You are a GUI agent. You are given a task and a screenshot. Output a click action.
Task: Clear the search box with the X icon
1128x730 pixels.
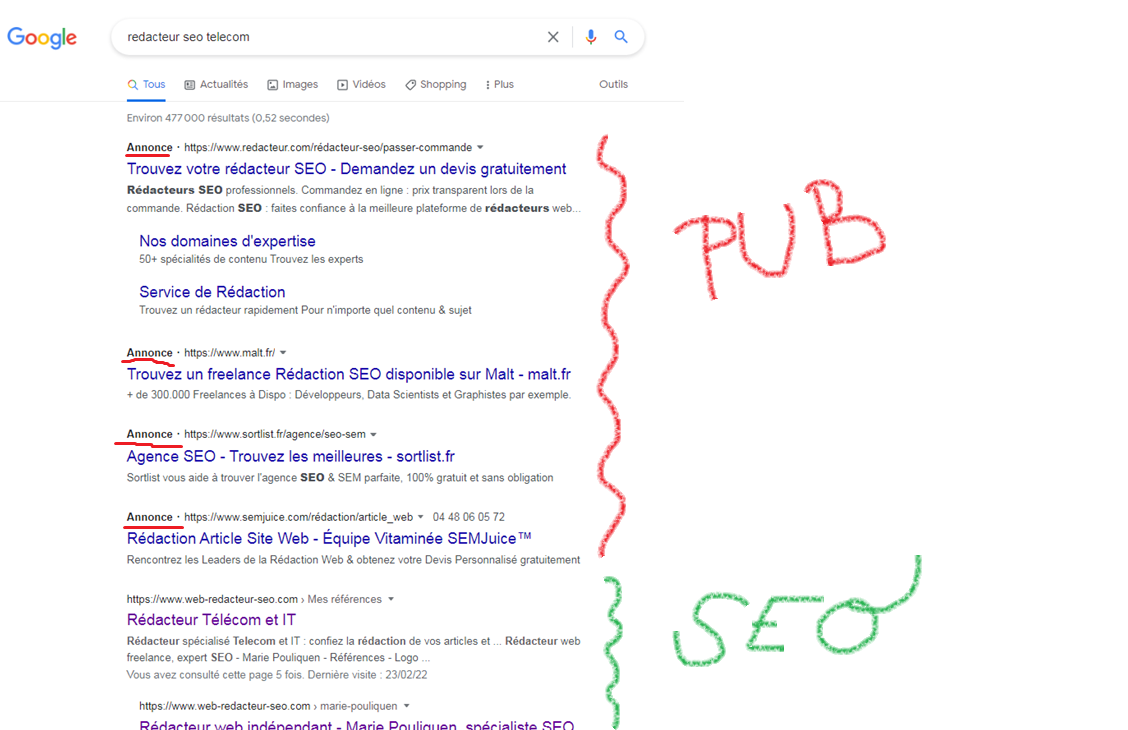point(552,37)
